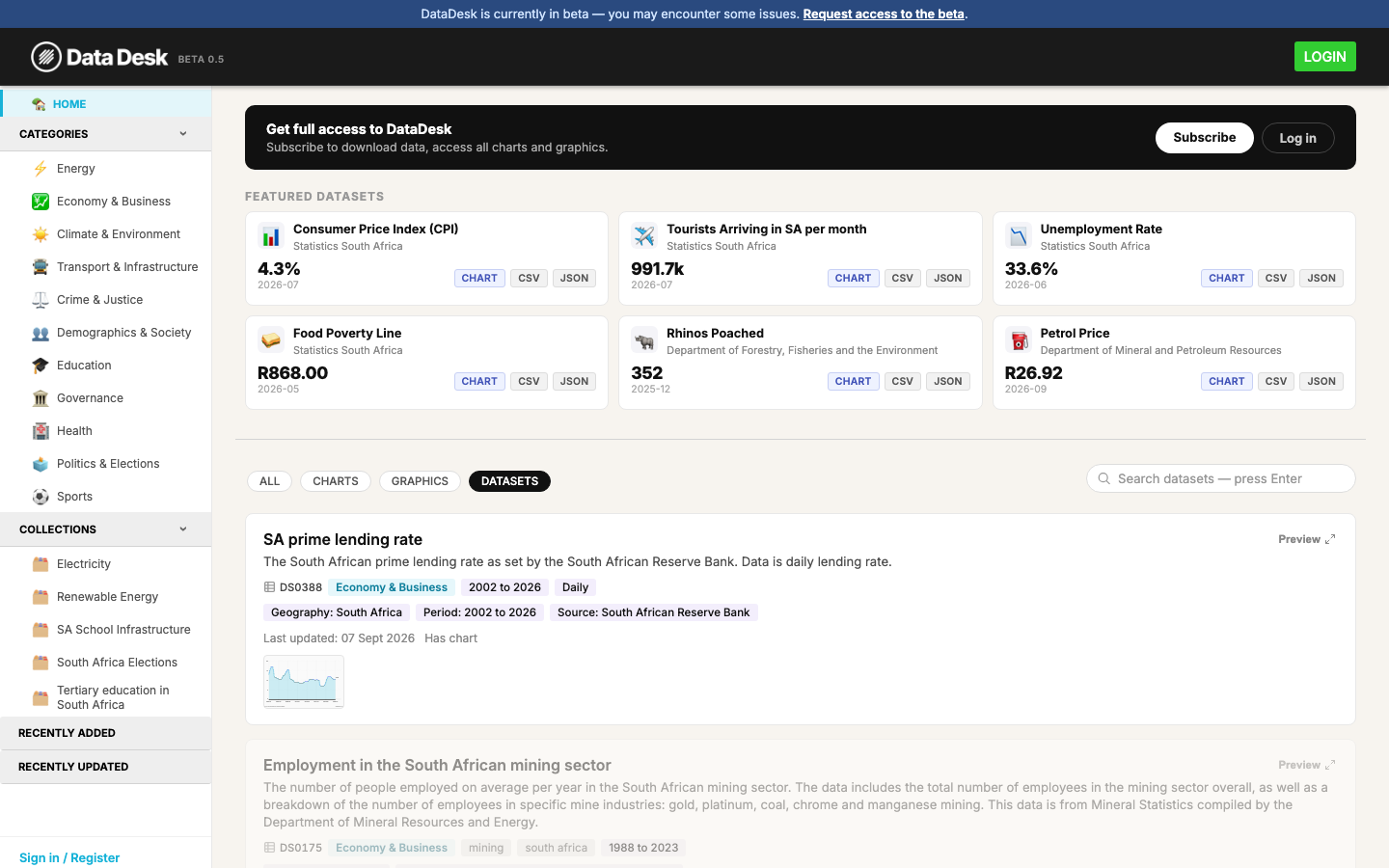
Task: Open the Sign in / Register link
Action: tap(69, 857)
